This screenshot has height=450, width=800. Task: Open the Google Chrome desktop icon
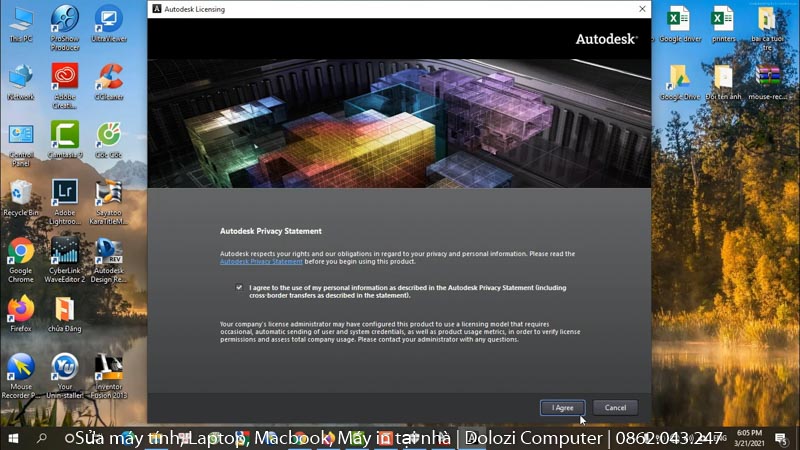tap(20, 252)
